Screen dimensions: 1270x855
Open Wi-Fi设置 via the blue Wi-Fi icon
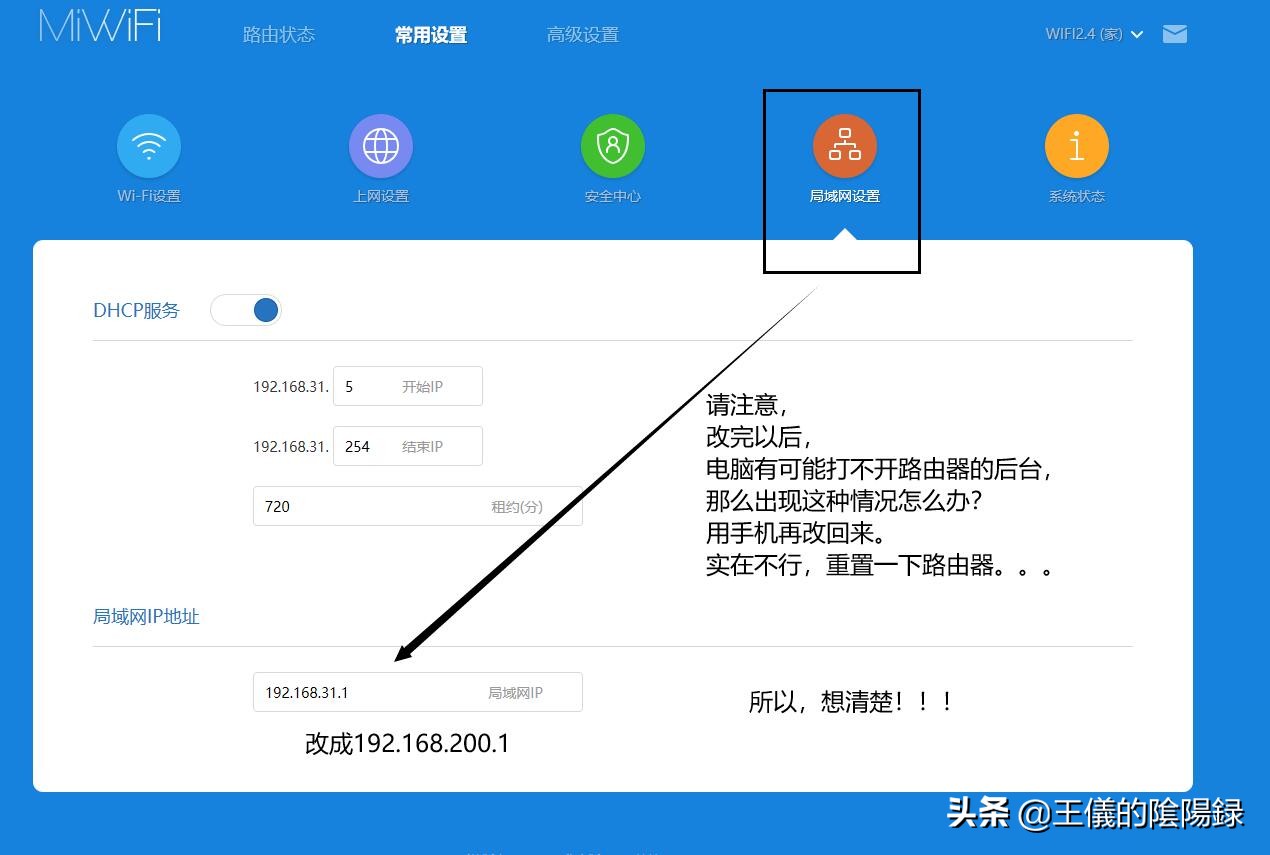[148, 145]
